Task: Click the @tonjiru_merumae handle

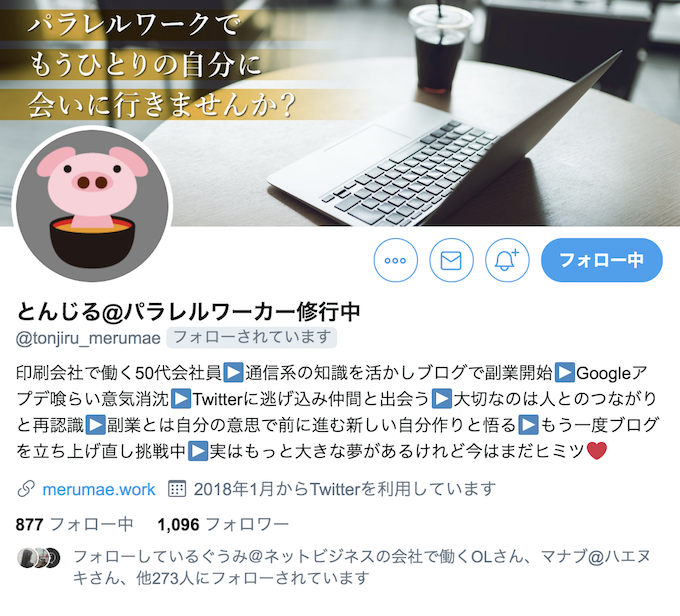Action: point(88,338)
